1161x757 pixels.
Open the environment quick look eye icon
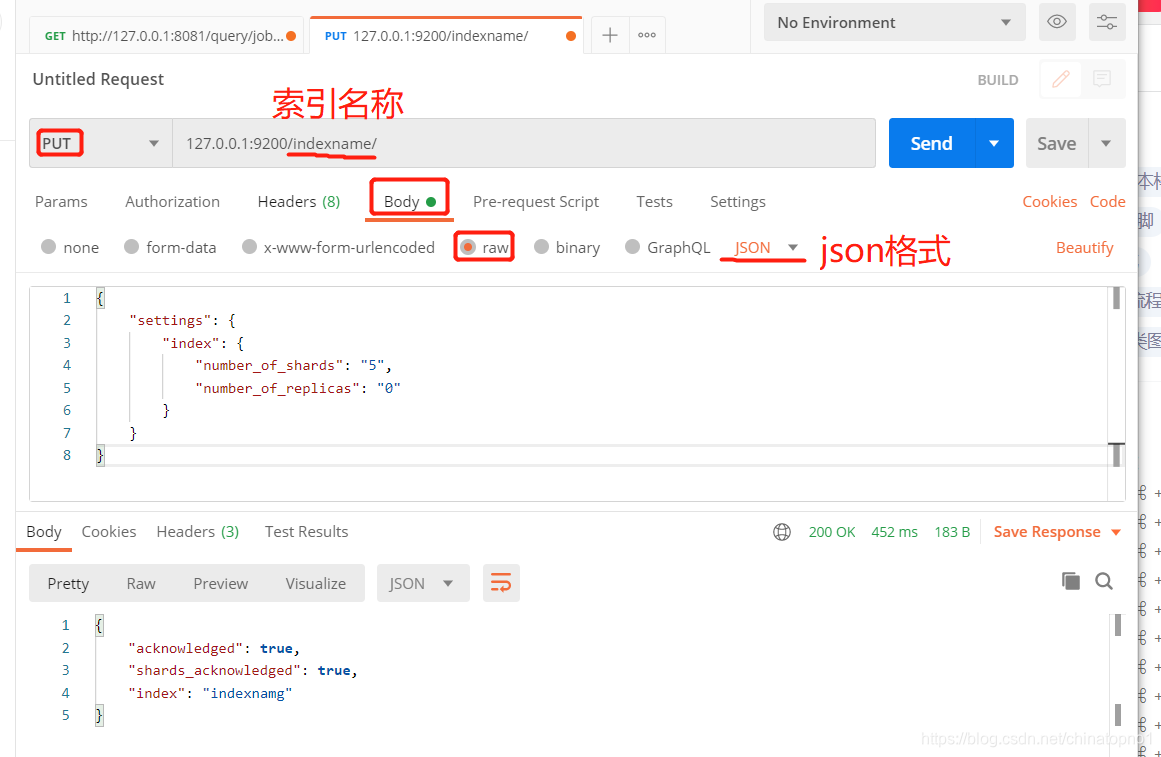(x=1056, y=21)
